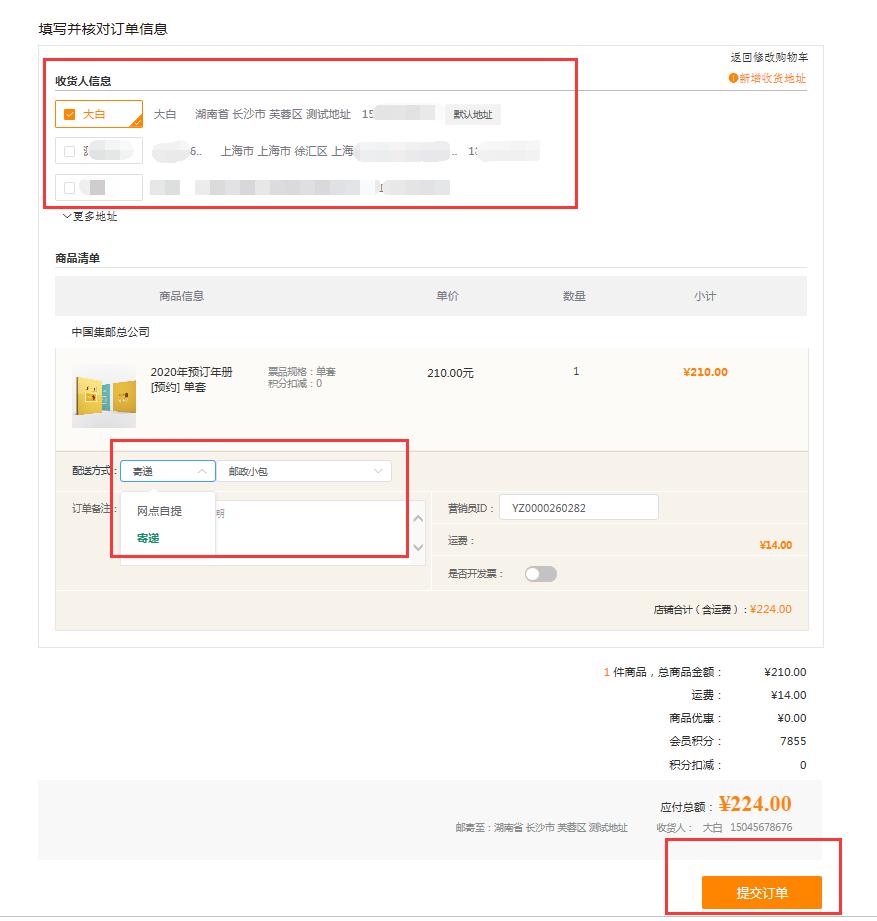
Task: Click up arrow on remarks scrollbar
Action: (418, 518)
